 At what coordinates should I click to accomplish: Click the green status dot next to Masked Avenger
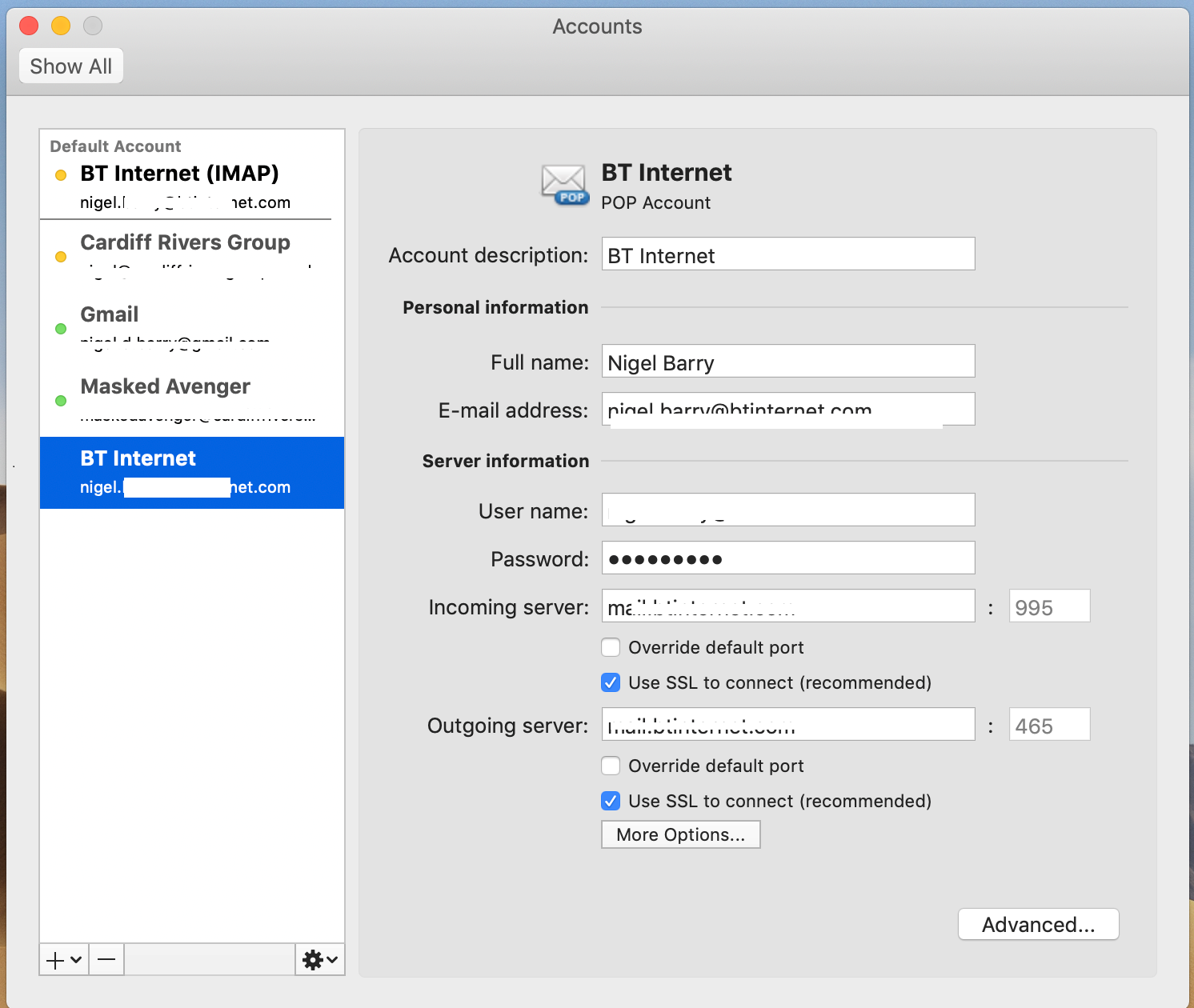click(61, 401)
